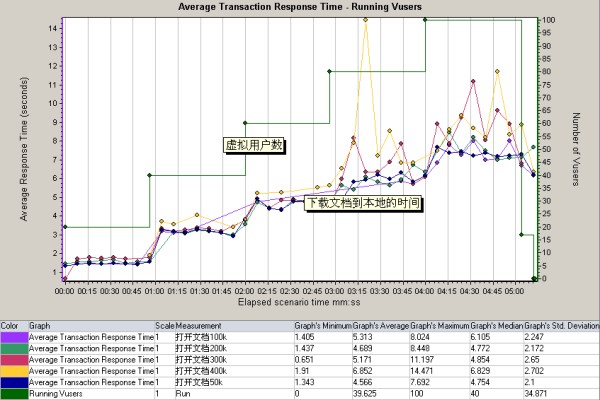The width and height of the screenshot is (600, 400).
Task: Click the dark blue swatch for 打开文档50k
Action: (14, 382)
